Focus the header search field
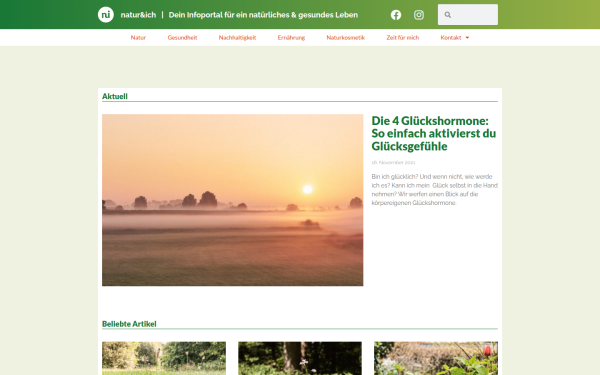Viewport: 600px width, 375px height. (x=468, y=15)
